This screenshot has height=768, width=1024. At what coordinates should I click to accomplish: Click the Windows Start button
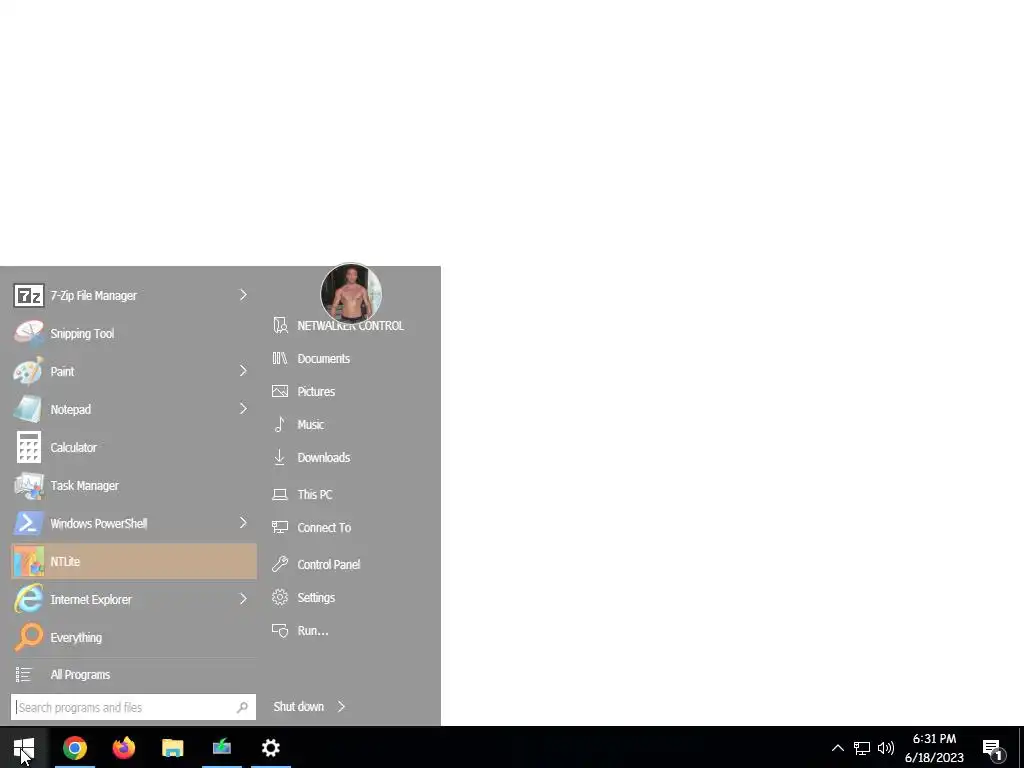pos(24,748)
